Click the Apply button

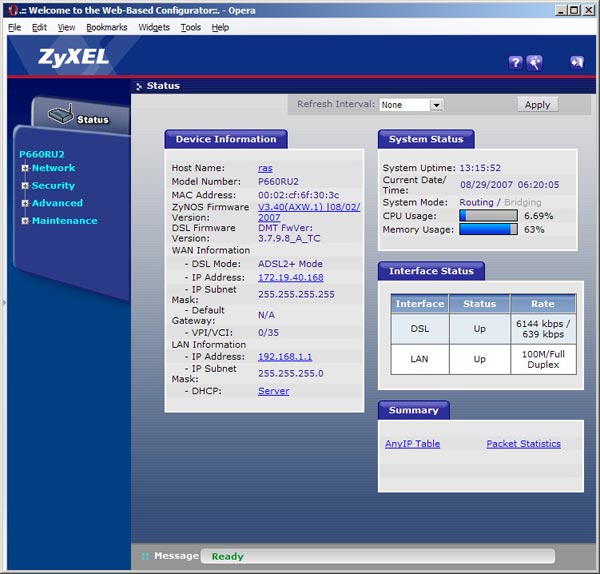pyautogui.click(x=537, y=104)
